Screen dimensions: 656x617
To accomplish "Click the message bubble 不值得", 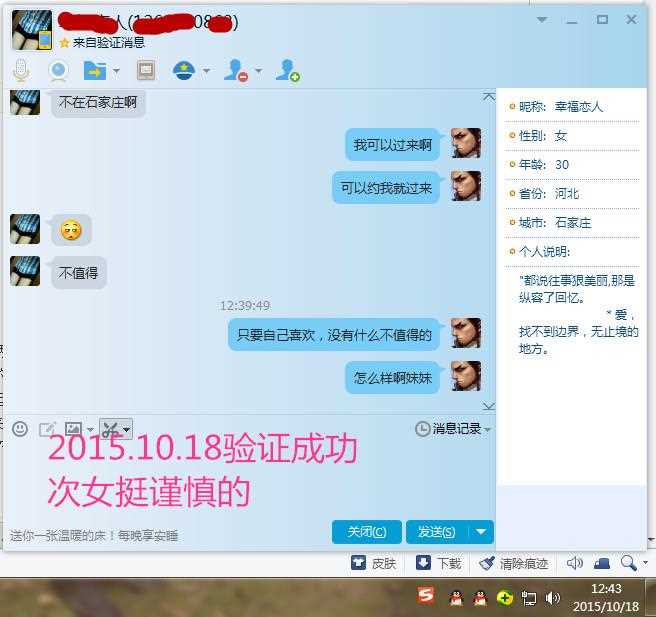I will [x=78, y=273].
